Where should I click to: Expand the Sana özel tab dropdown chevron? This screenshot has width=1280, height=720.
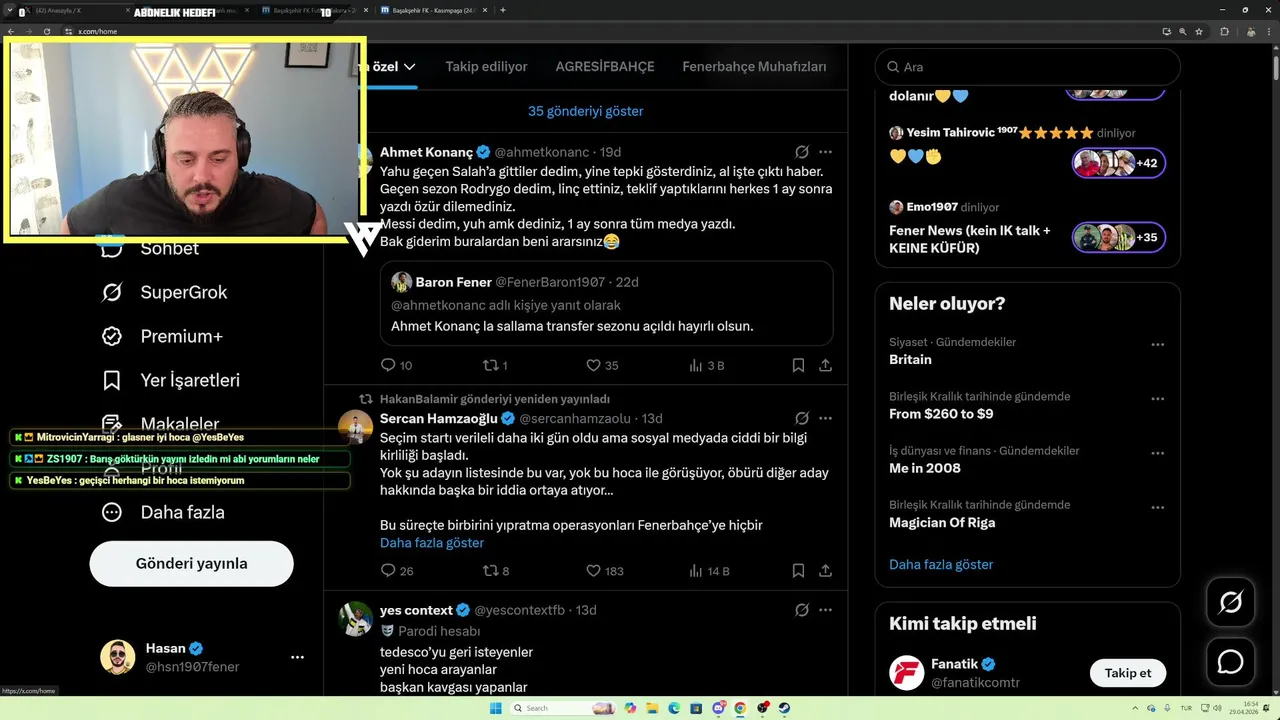[409, 67]
